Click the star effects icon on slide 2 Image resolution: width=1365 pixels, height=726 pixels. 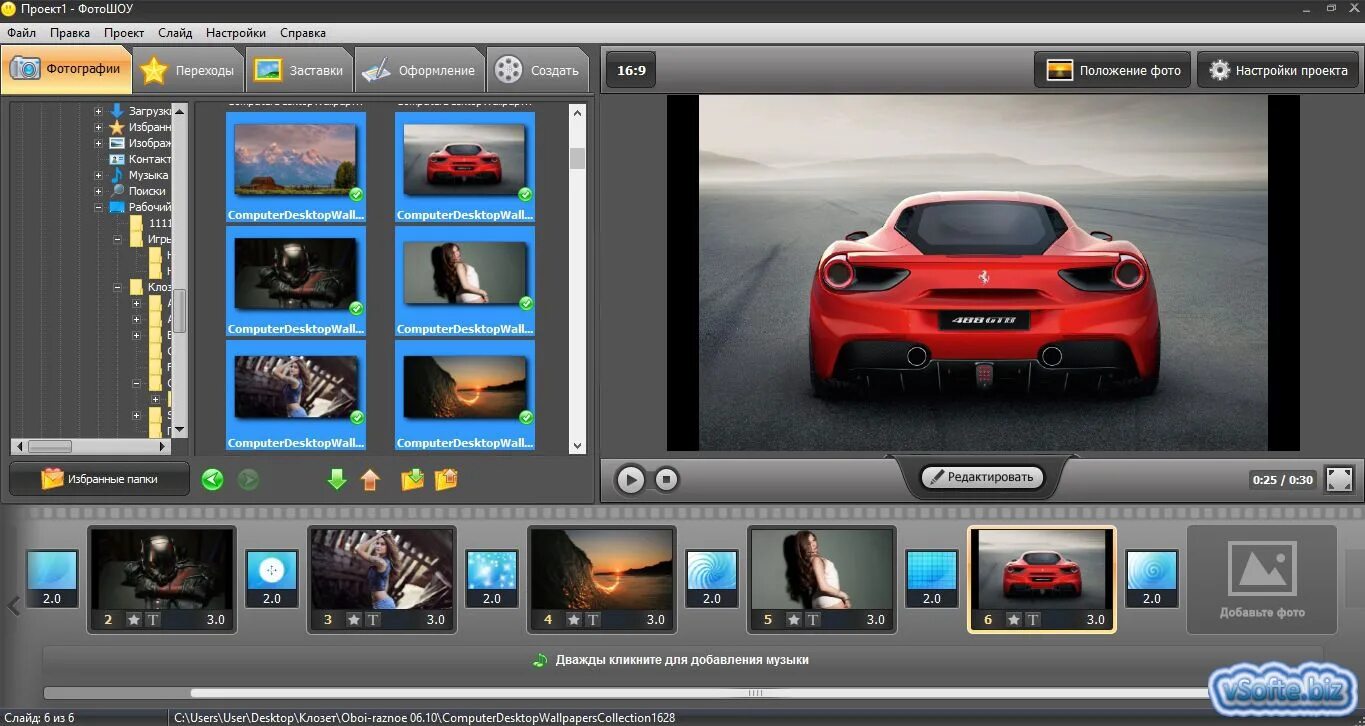[134, 620]
